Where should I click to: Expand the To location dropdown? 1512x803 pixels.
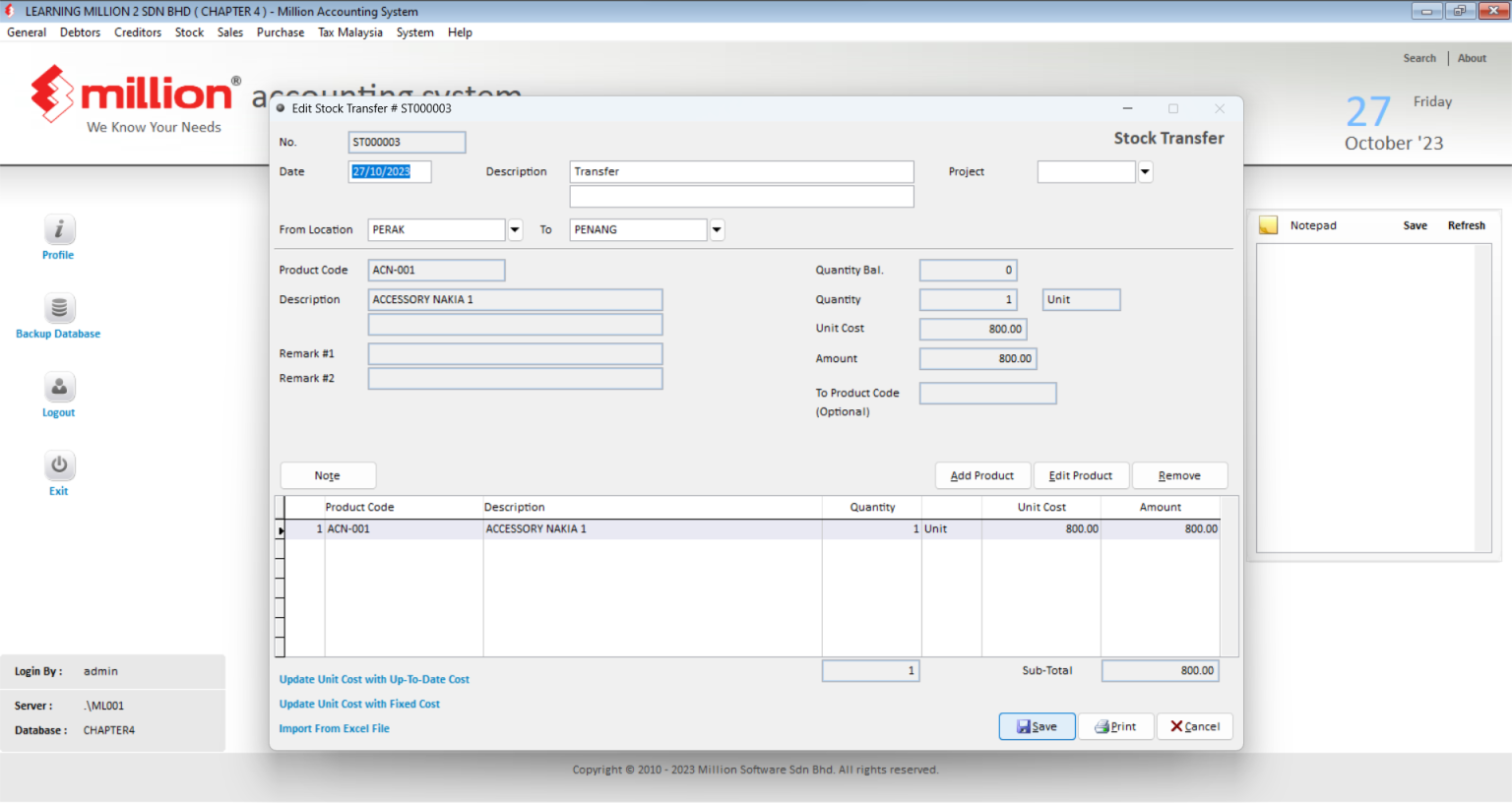coord(717,230)
